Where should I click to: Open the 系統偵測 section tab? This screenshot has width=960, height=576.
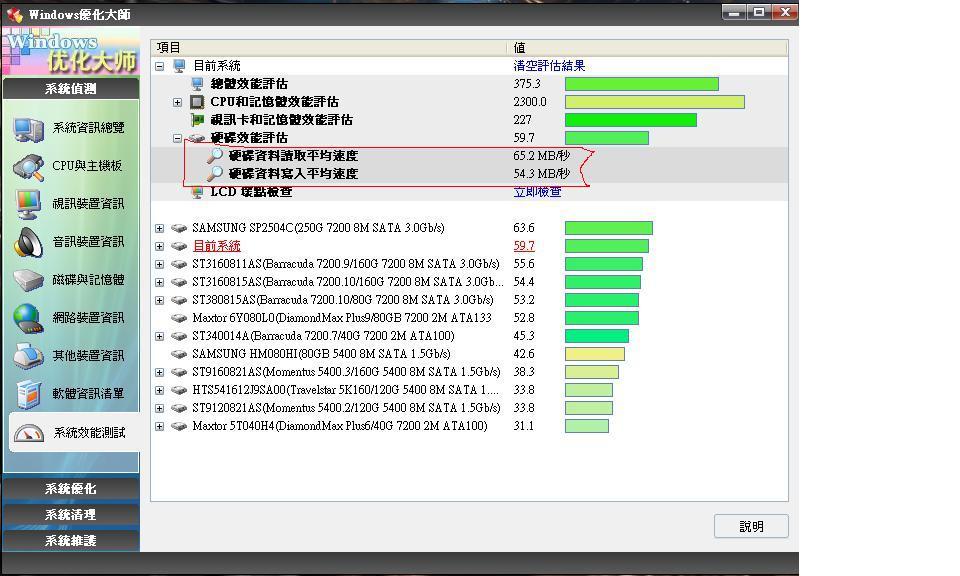(71, 89)
